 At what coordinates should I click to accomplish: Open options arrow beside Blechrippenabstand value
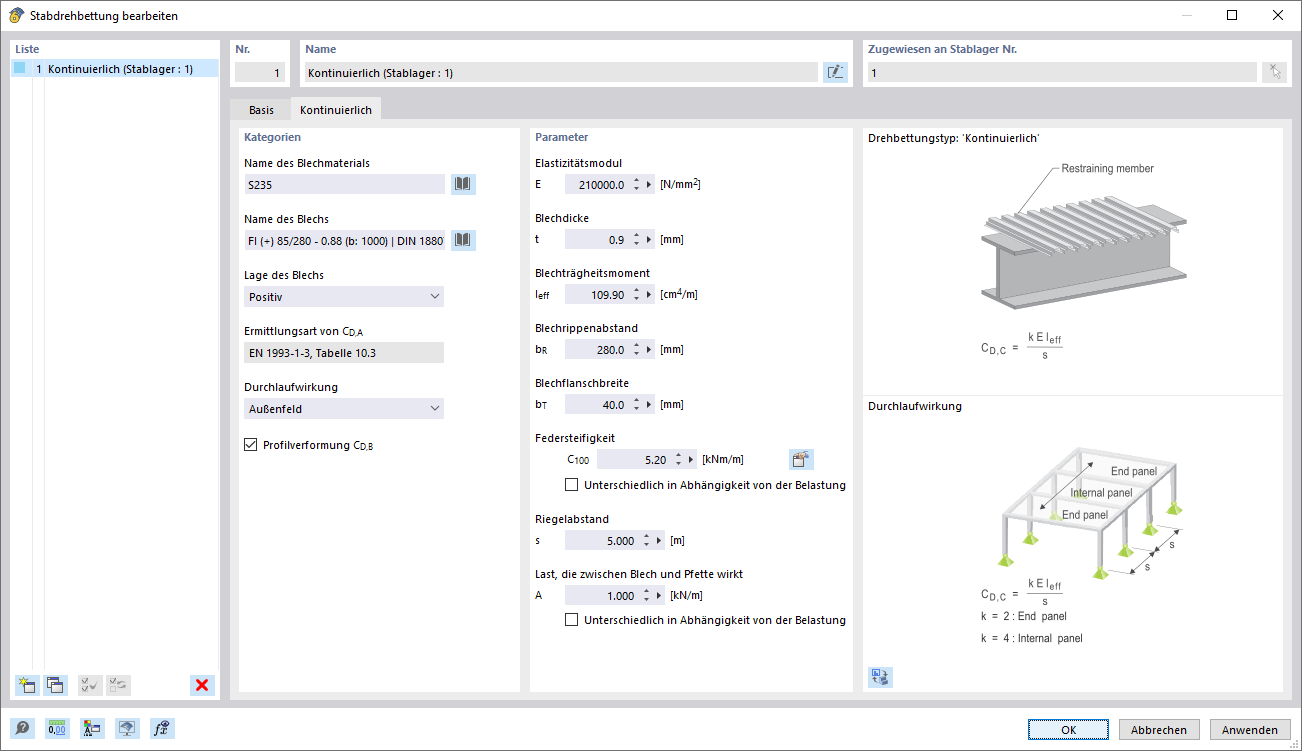[649, 349]
